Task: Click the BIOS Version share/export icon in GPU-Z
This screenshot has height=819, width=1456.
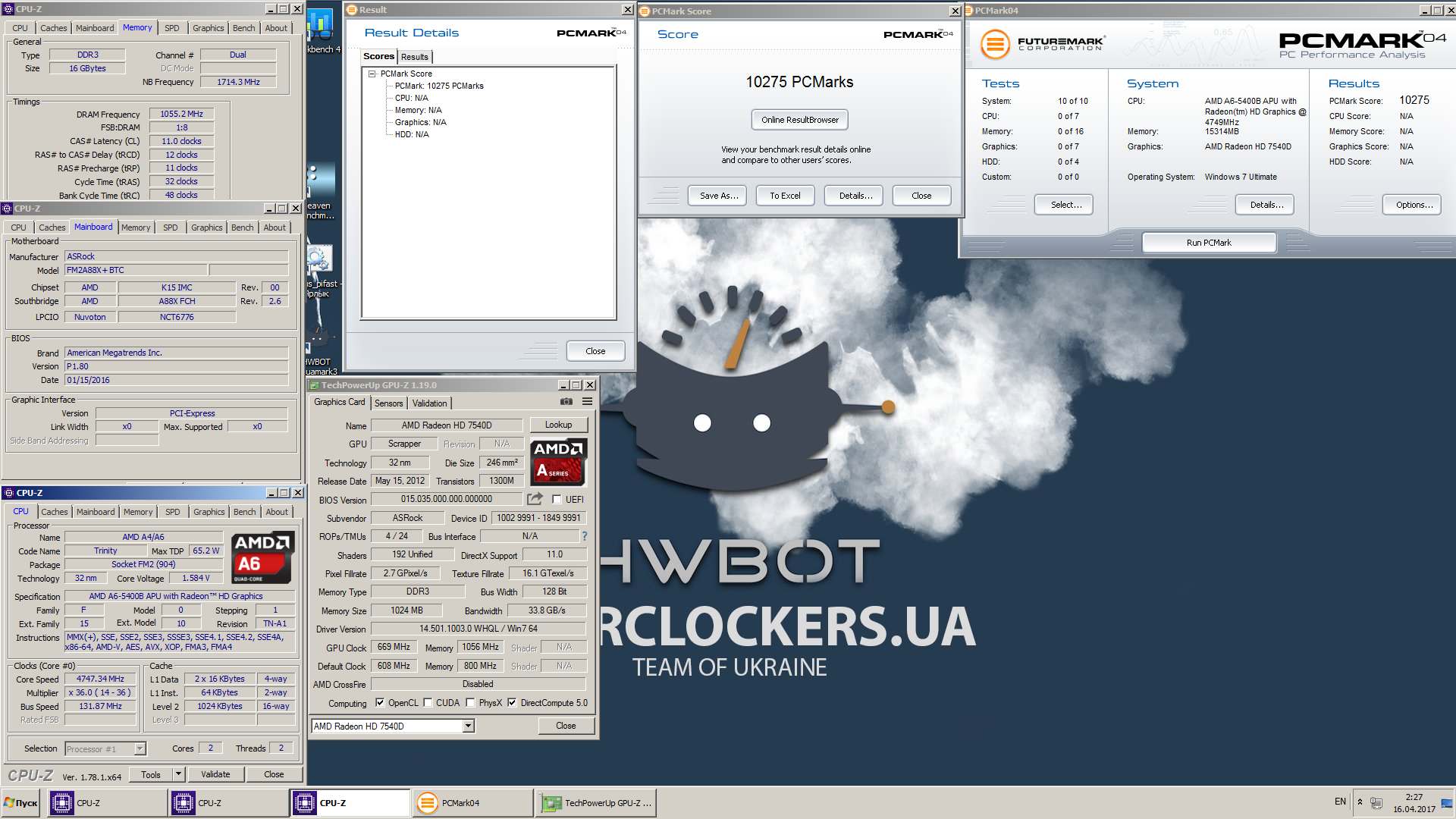Action: (535, 499)
